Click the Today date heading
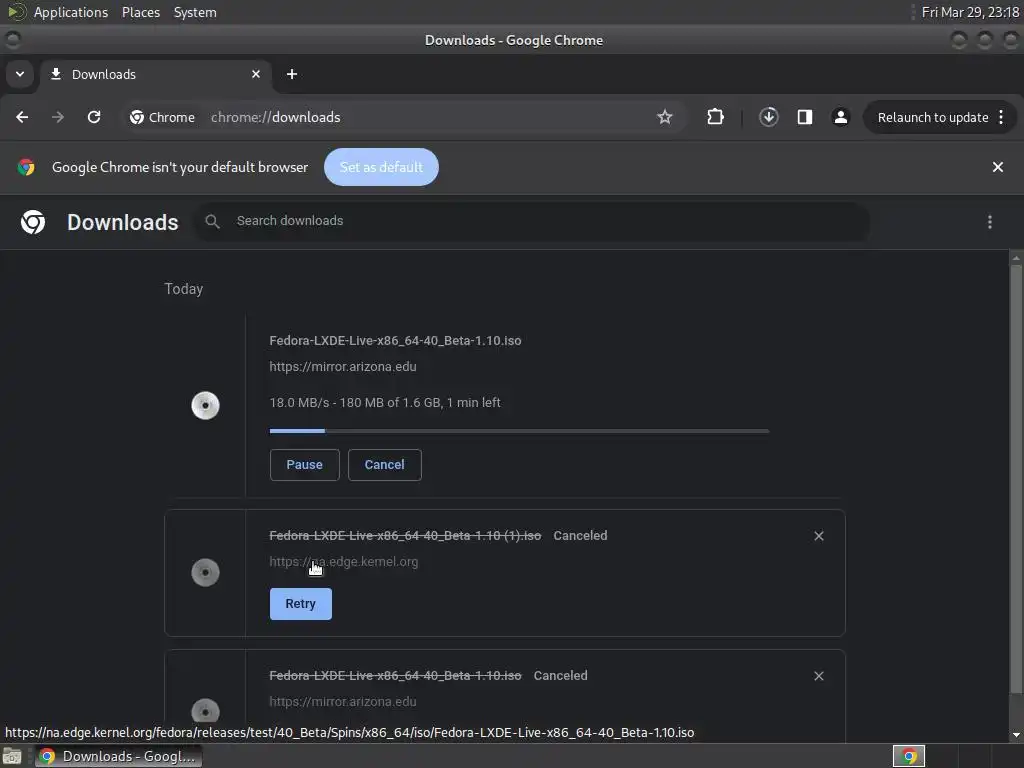The width and height of the screenshot is (1024, 768). [184, 289]
